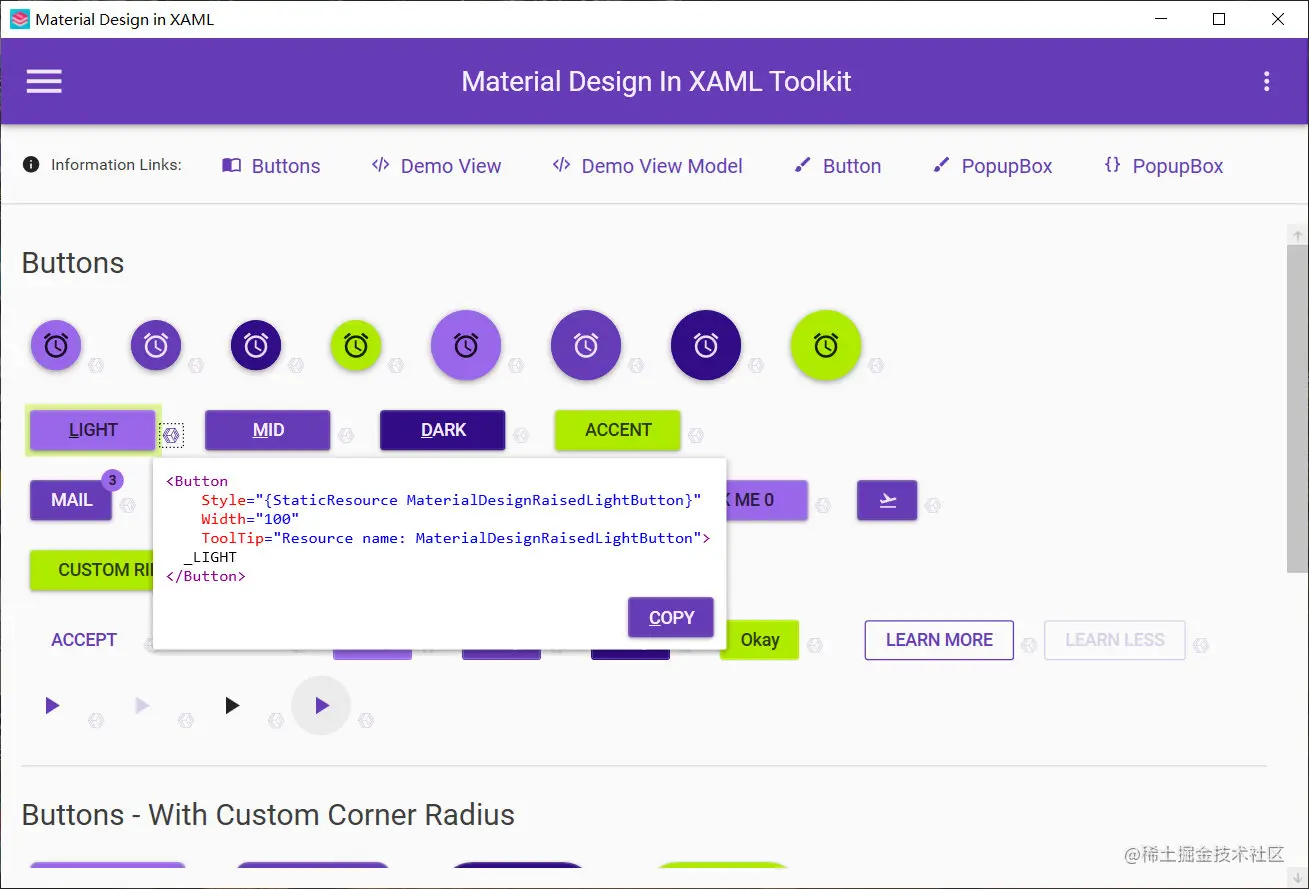Click the vertical scrollbar thumb
The image size is (1309, 889).
point(1297,410)
